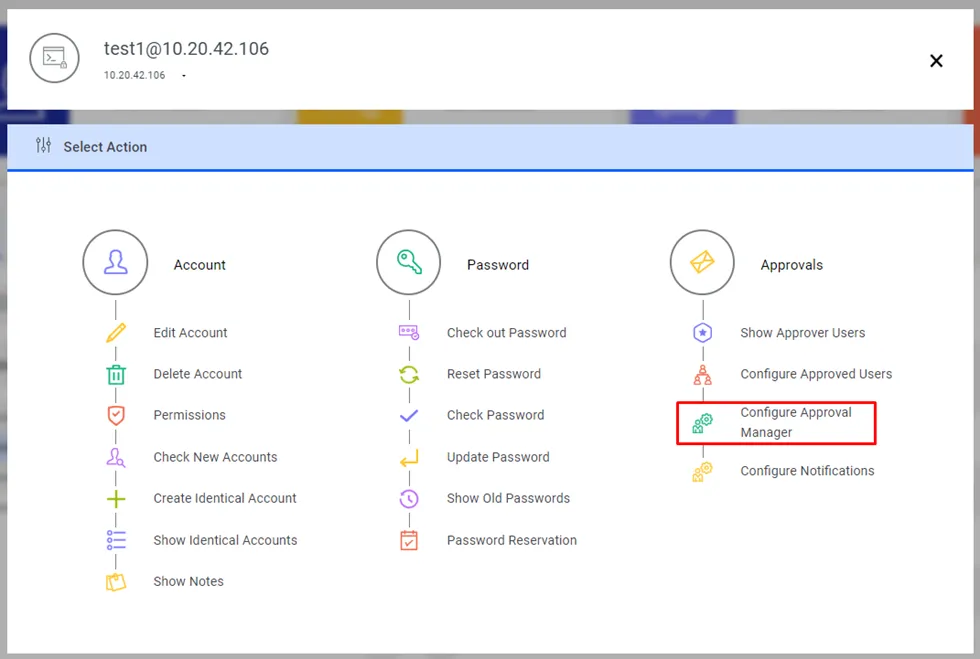The height and width of the screenshot is (659, 980).
Task: Open Update Password
Action: pyautogui.click(x=498, y=457)
